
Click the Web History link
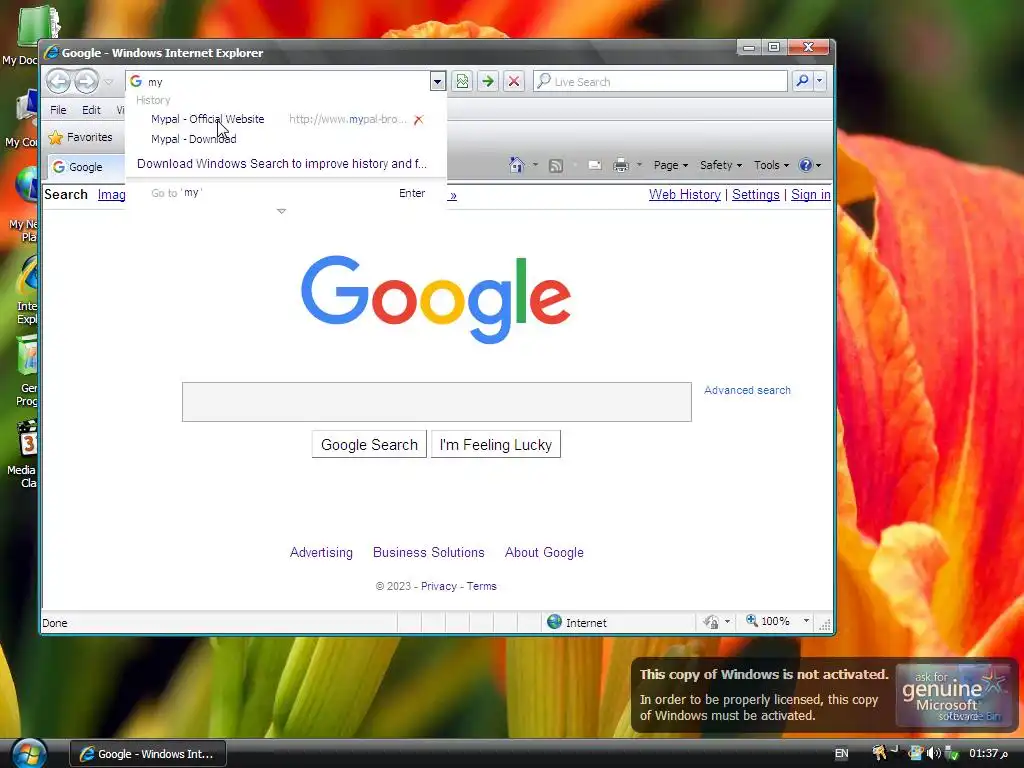(x=684, y=195)
